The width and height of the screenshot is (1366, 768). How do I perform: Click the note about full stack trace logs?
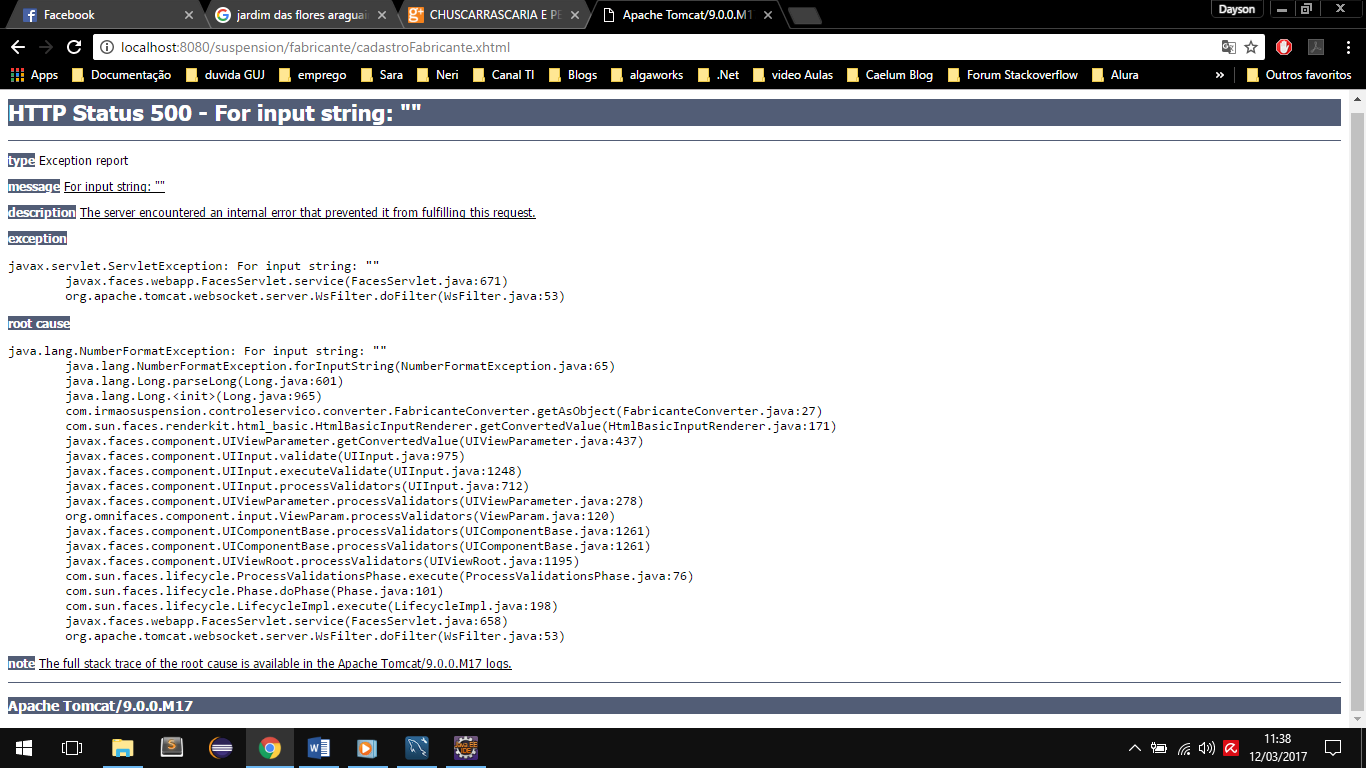(x=275, y=663)
